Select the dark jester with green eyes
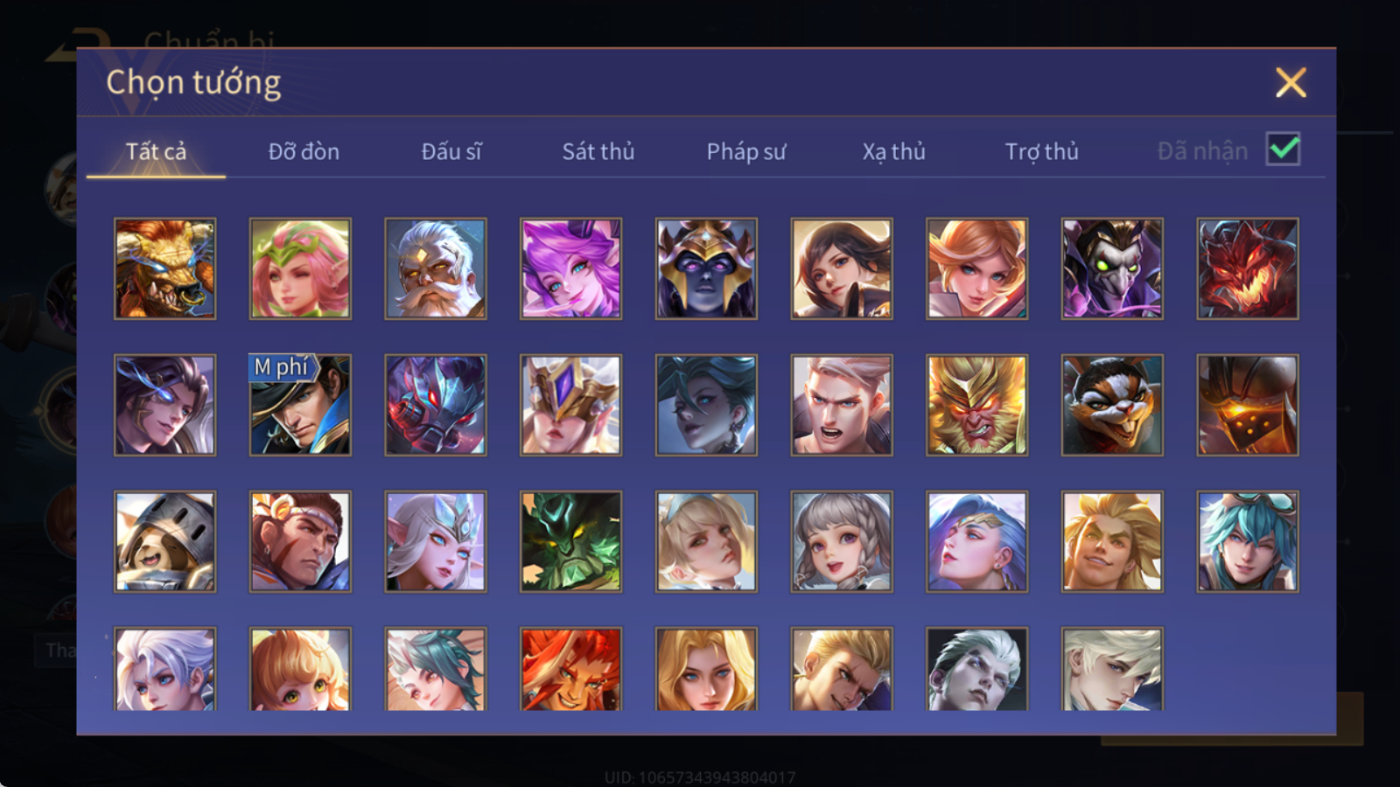The height and width of the screenshot is (787, 1400). 1112,269
